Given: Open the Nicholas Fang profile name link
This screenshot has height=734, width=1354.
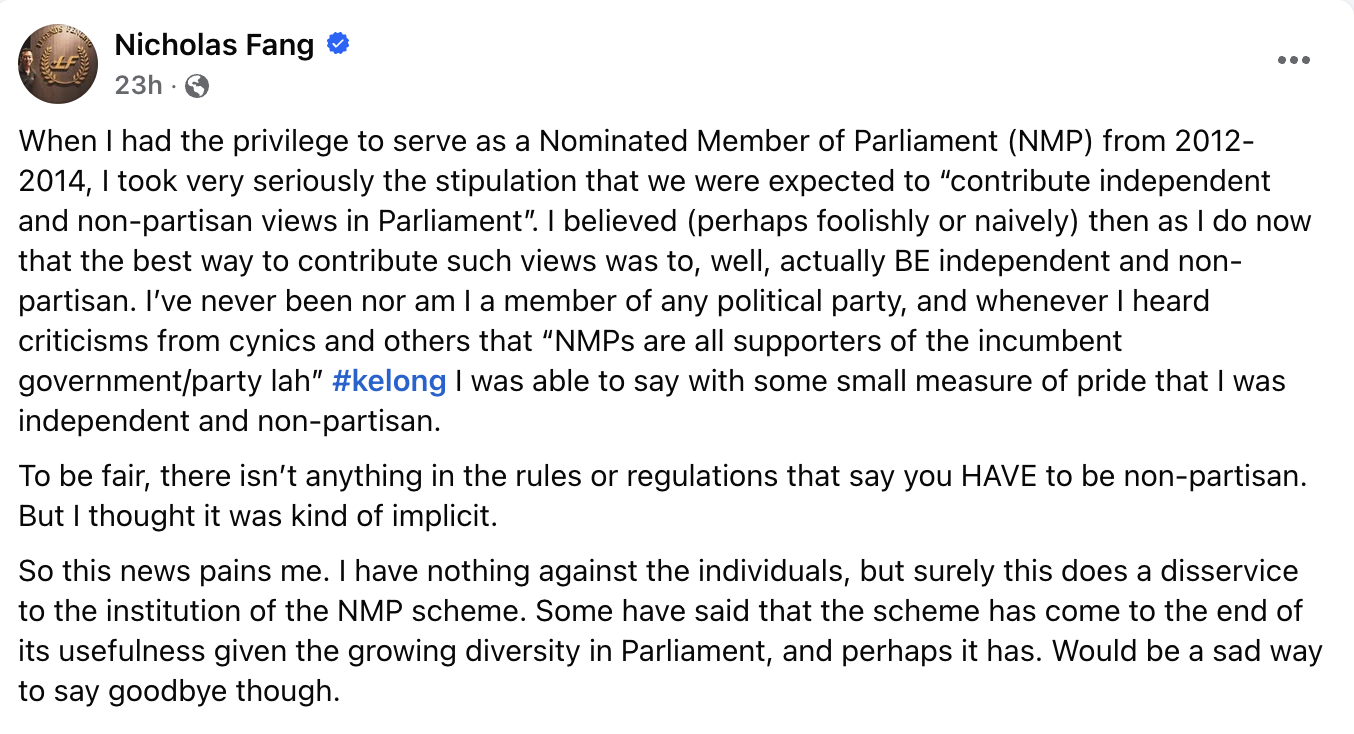Looking at the screenshot, I should tap(215, 45).
